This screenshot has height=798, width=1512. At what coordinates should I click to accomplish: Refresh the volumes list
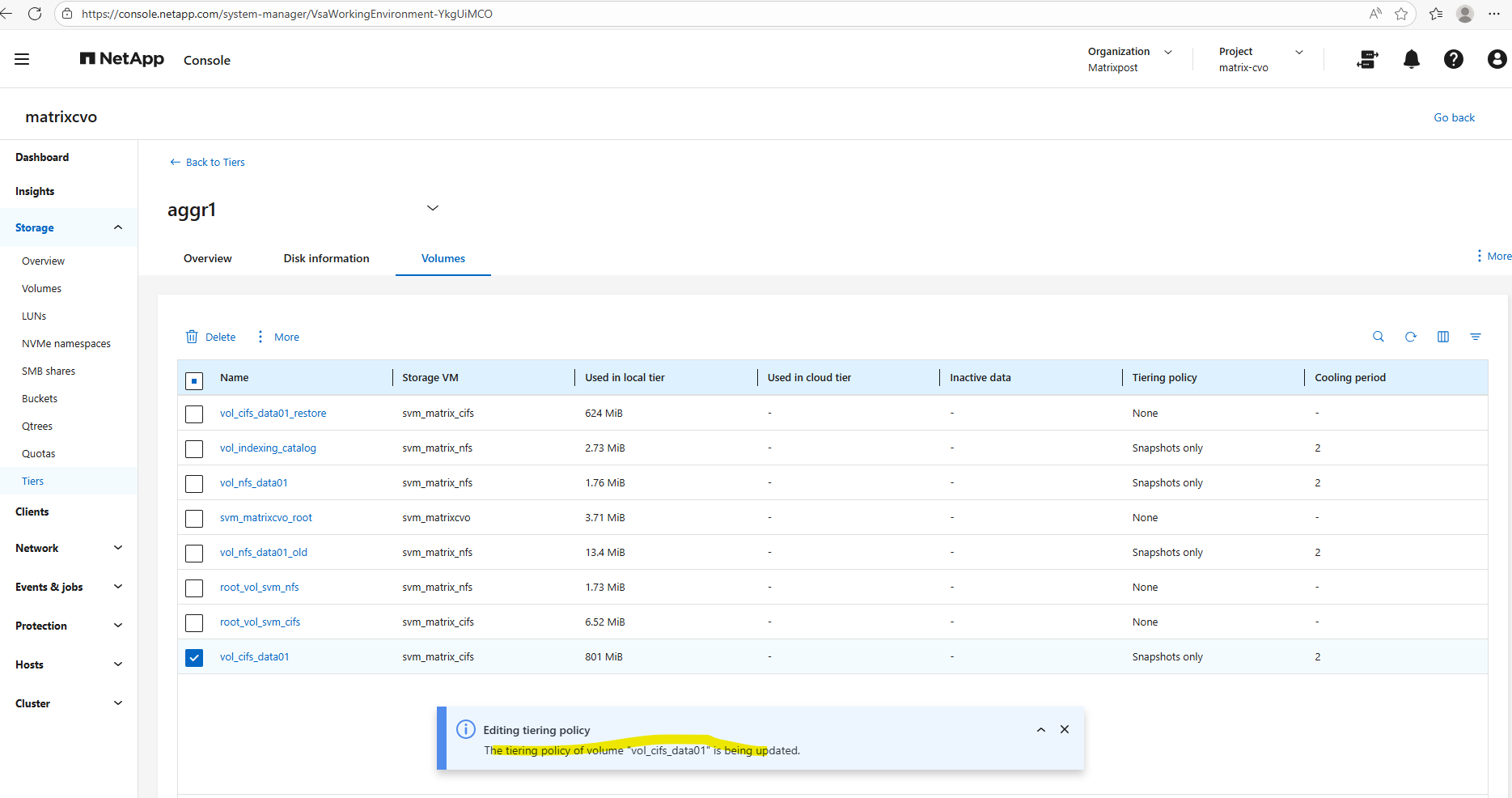[x=1410, y=337]
